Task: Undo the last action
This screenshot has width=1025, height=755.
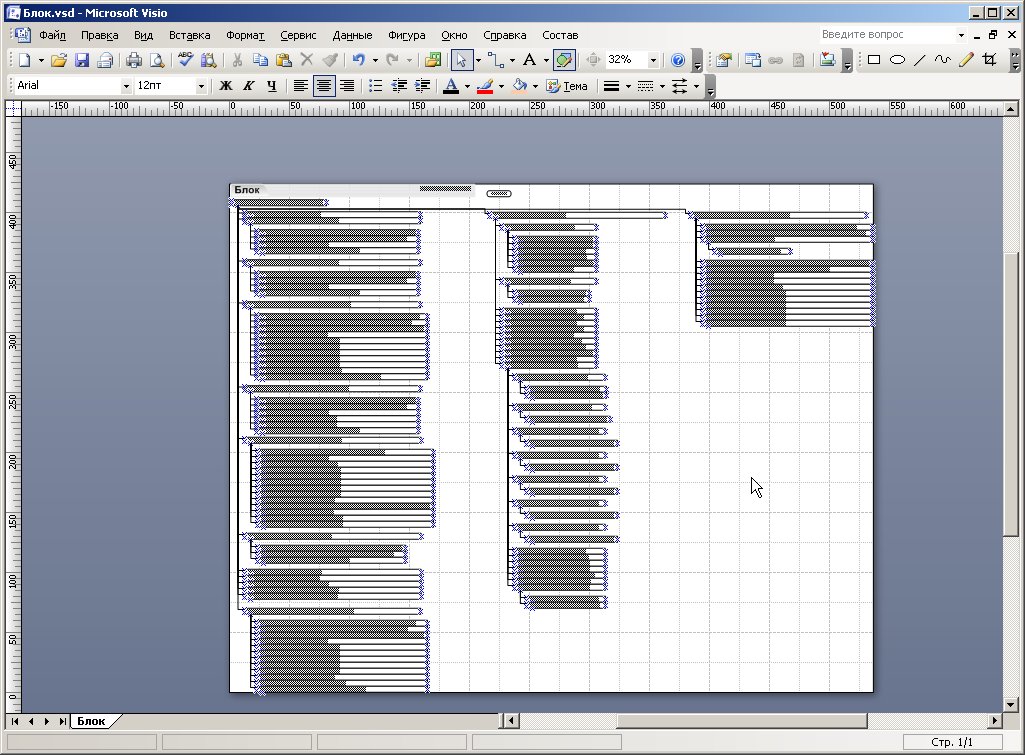Action: [x=358, y=60]
